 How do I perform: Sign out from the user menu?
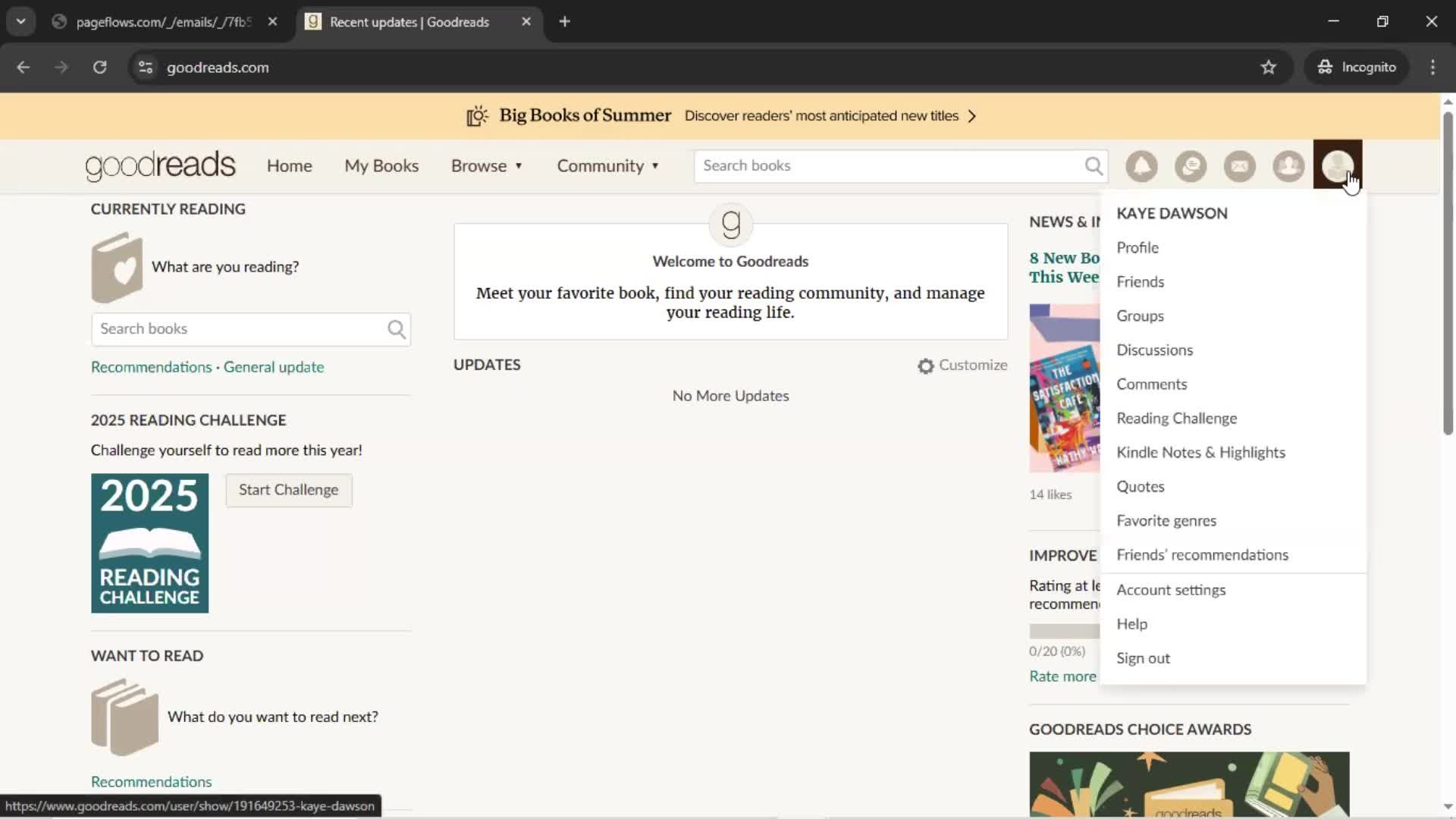coord(1143,658)
